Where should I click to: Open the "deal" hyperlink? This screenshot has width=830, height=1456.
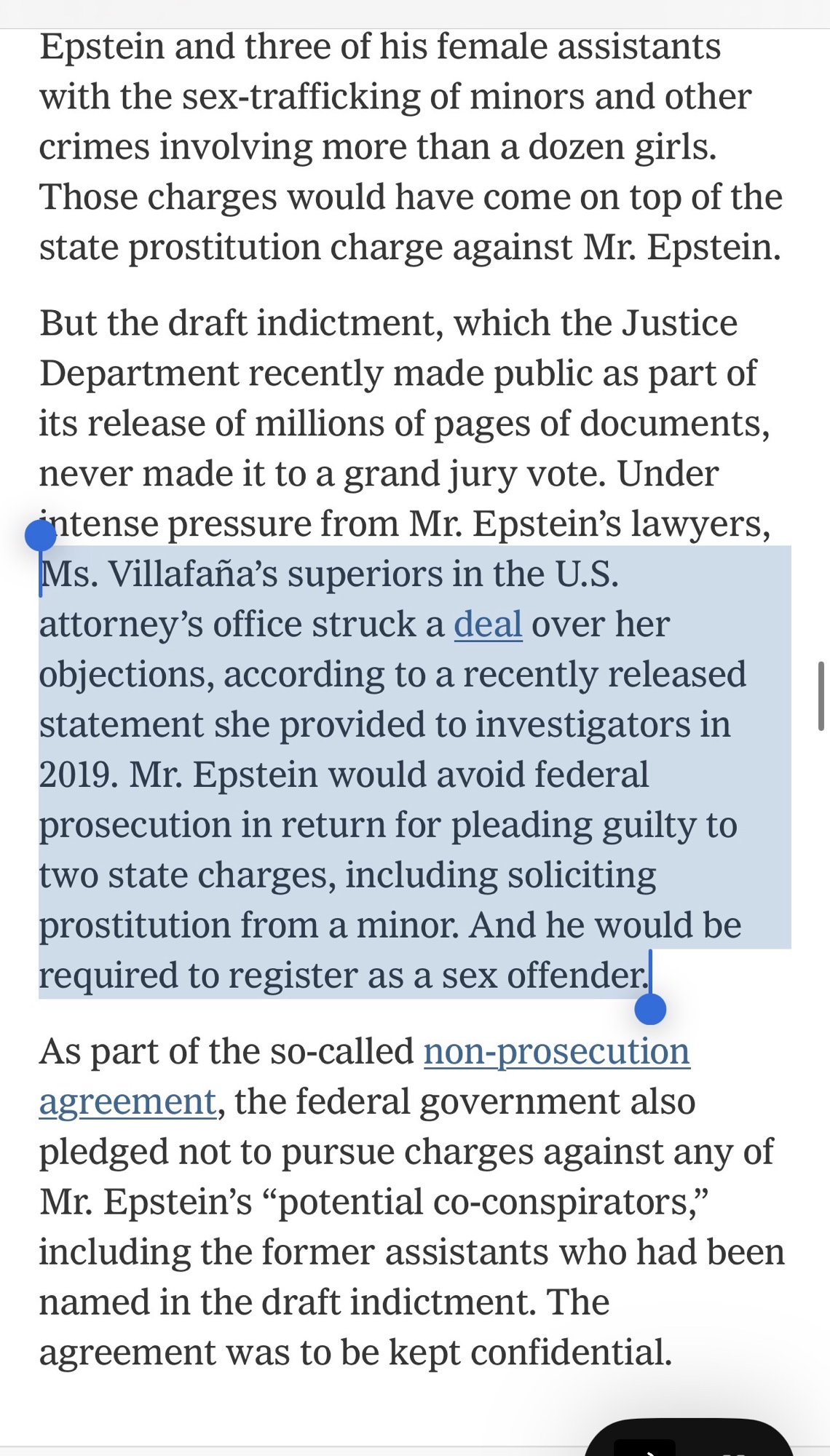coord(488,625)
